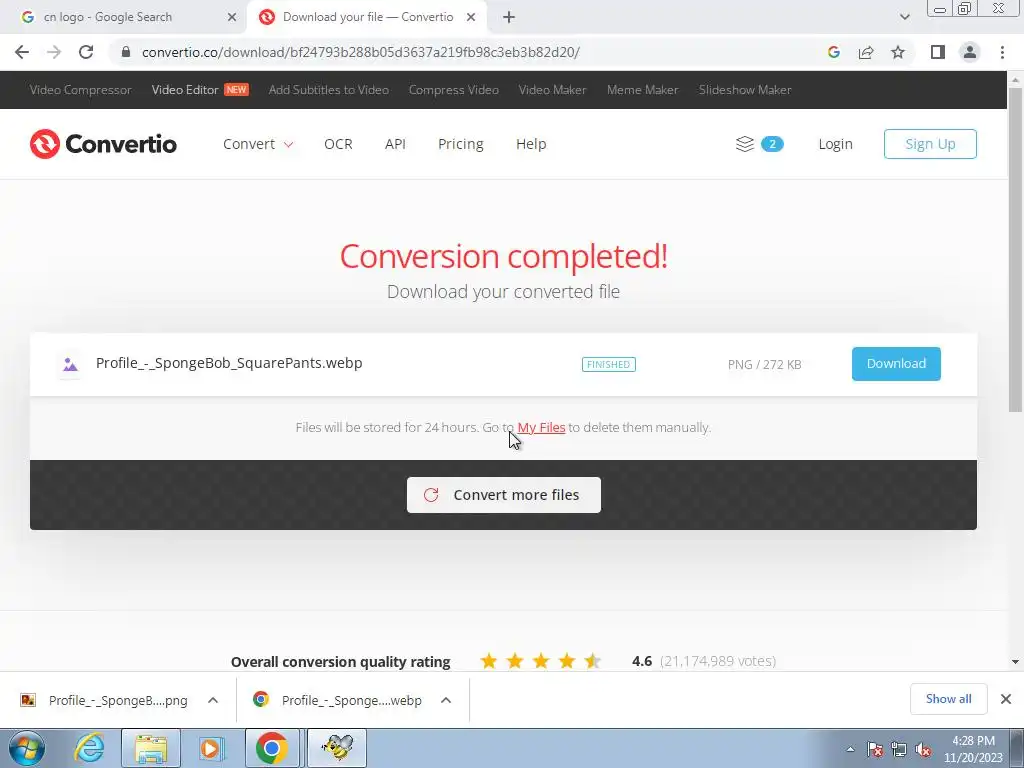Screen dimensions: 1024x768
Task: Click the FINISHED status badge
Action: click(x=609, y=364)
